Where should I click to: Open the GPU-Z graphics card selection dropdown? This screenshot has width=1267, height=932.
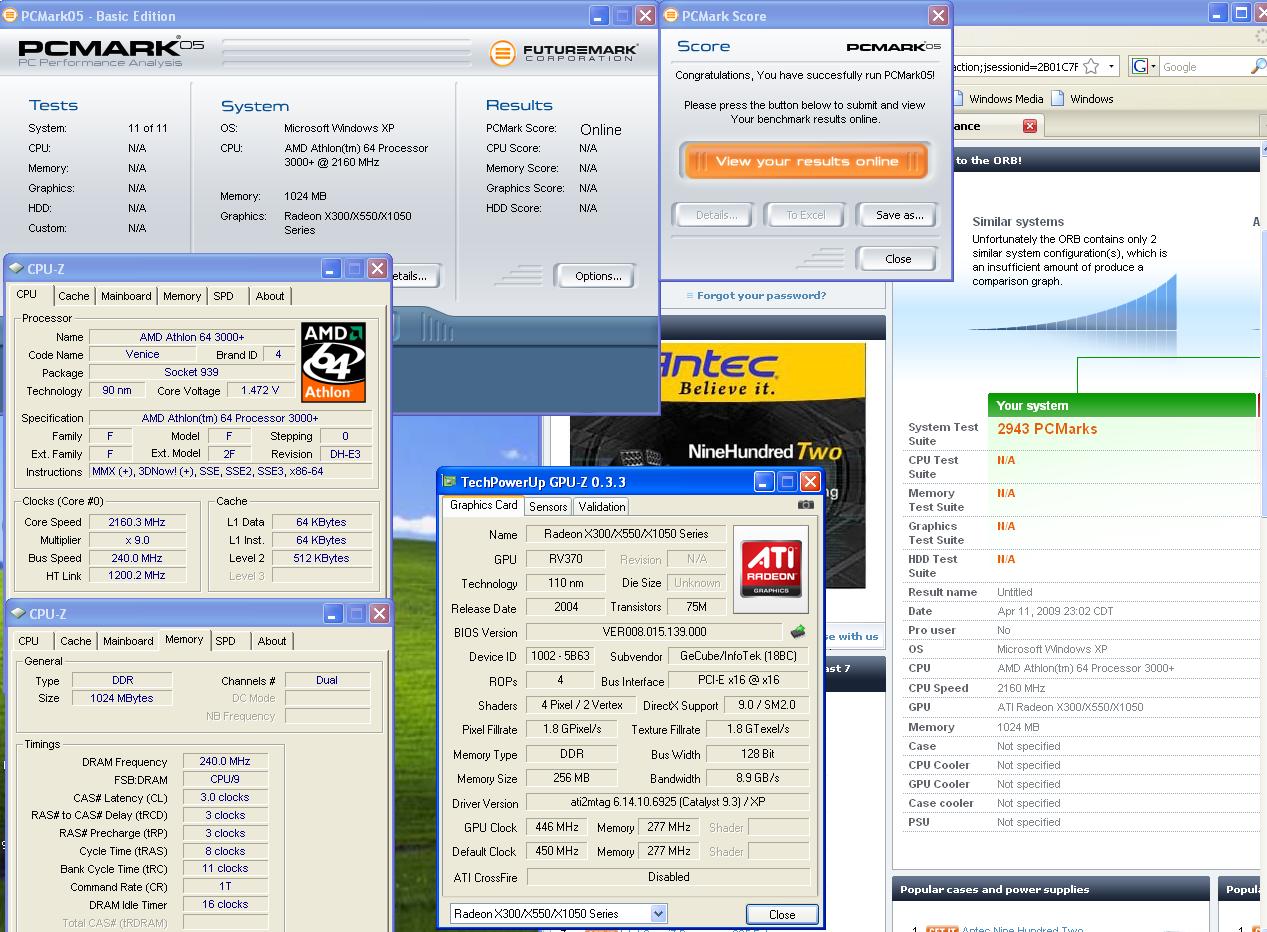click(x=658, y=913)
